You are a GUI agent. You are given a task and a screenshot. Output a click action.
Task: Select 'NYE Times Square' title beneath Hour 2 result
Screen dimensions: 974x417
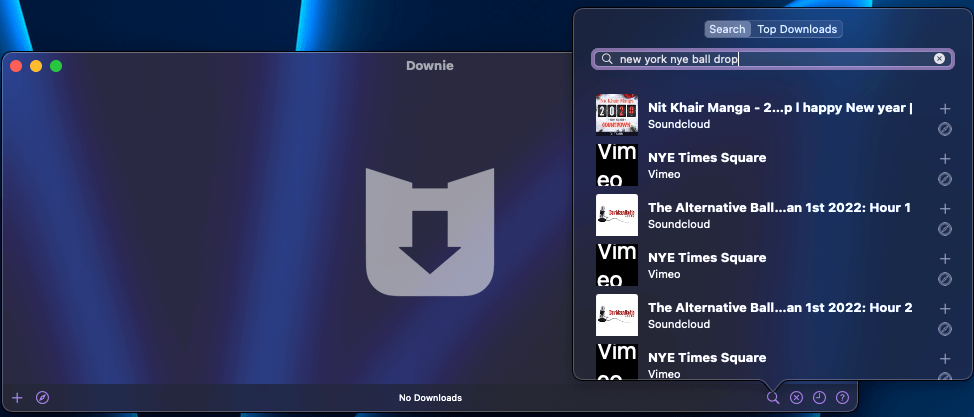tap(707, 358)
